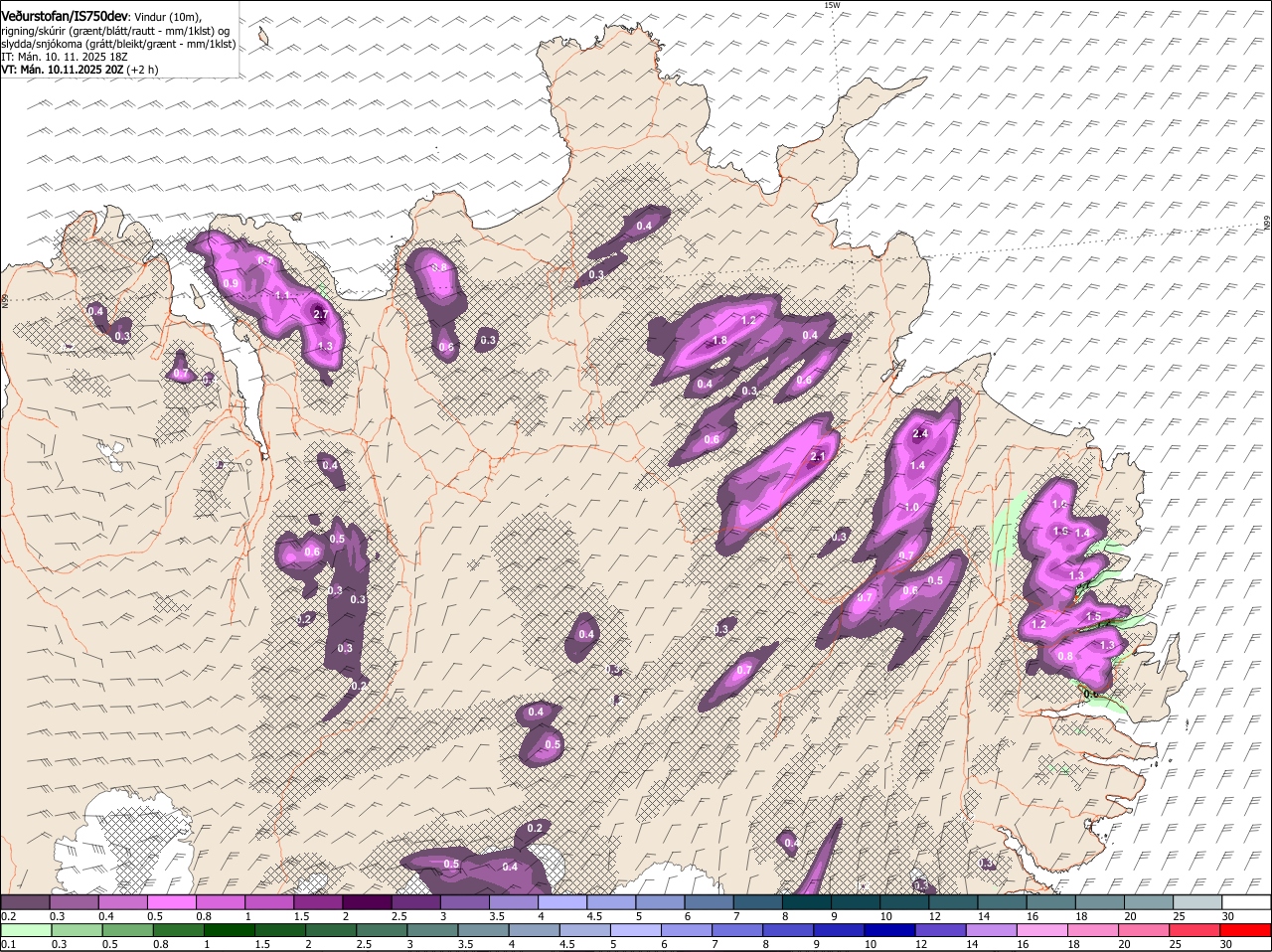Click the 1.2 value beside the 1.8 label
1272x952 pixels.
coord(749,320)
